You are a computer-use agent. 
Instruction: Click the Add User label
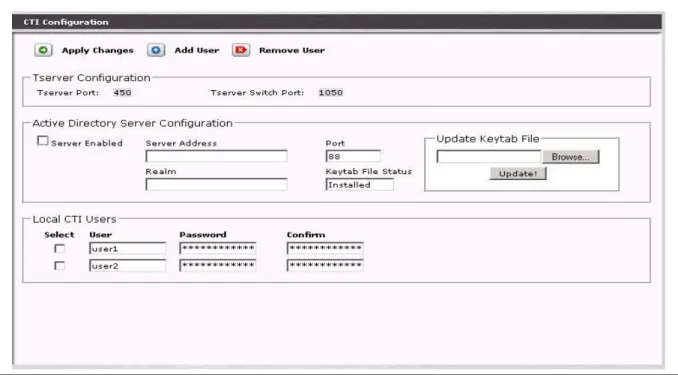pos(197,50)
